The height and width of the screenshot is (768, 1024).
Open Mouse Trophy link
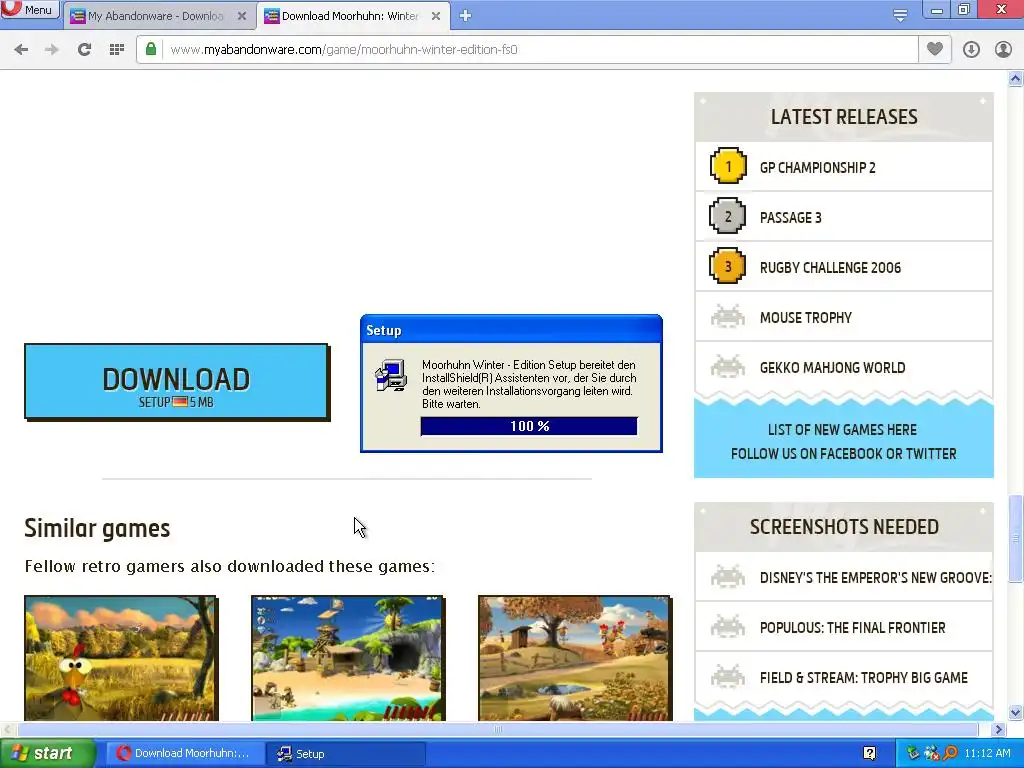tap(805, 317)
